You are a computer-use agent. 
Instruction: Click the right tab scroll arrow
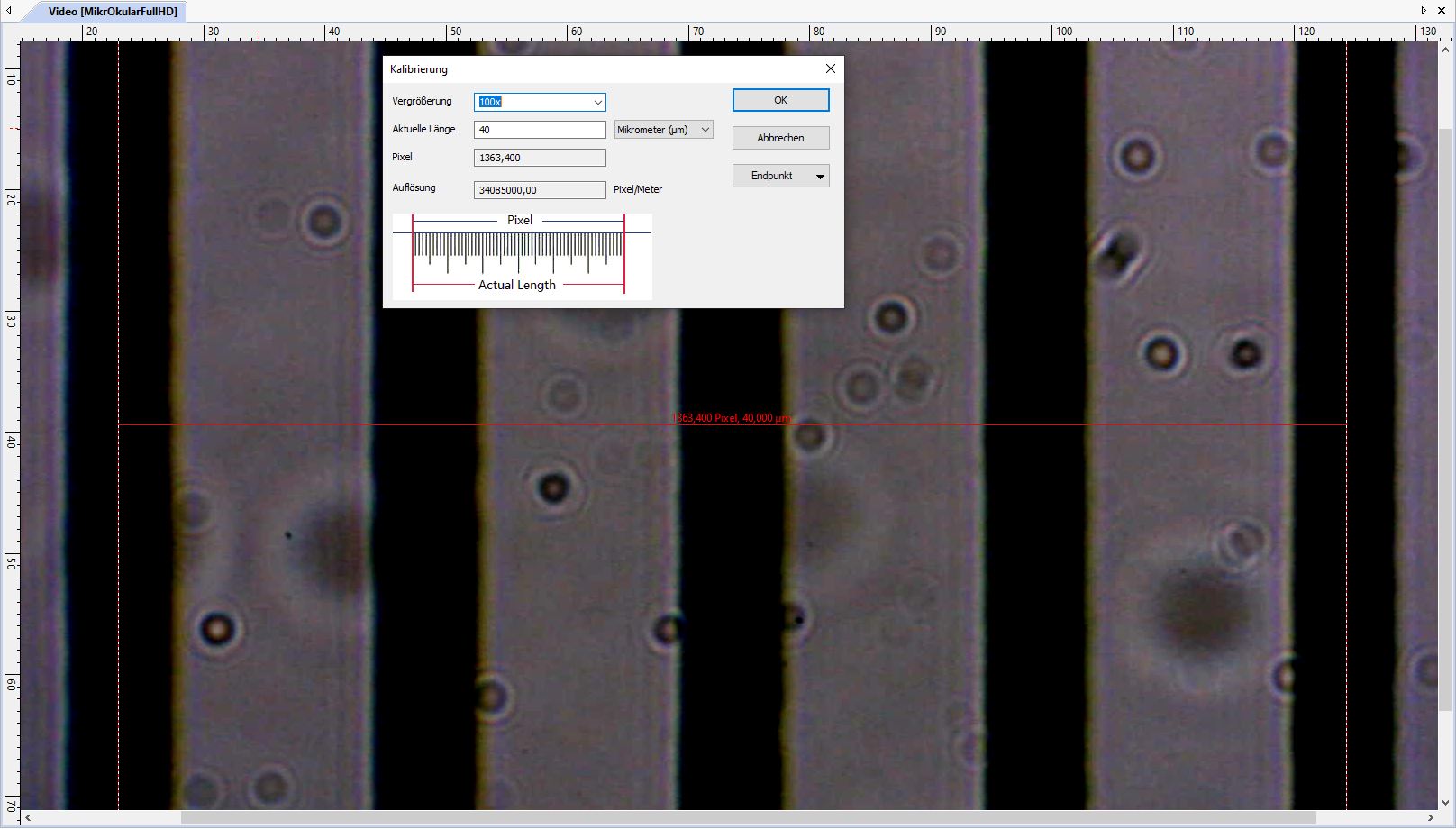tap(1424, 11)
